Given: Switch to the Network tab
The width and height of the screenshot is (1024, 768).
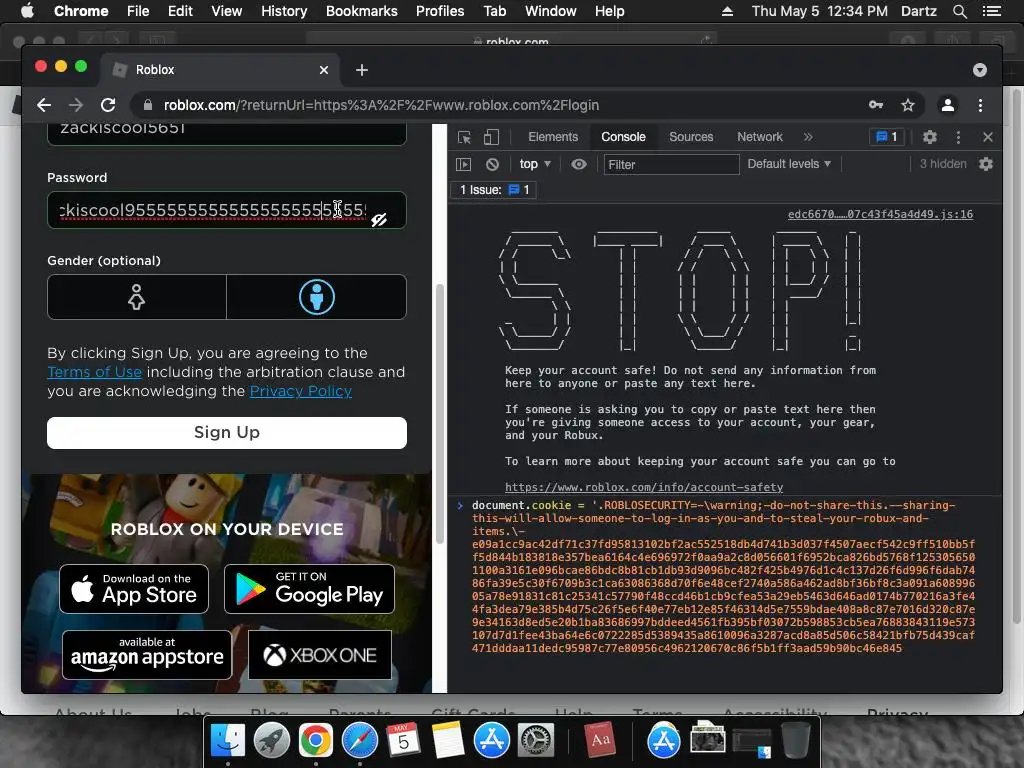Looking at the screenshot, I should pos(760,137).
